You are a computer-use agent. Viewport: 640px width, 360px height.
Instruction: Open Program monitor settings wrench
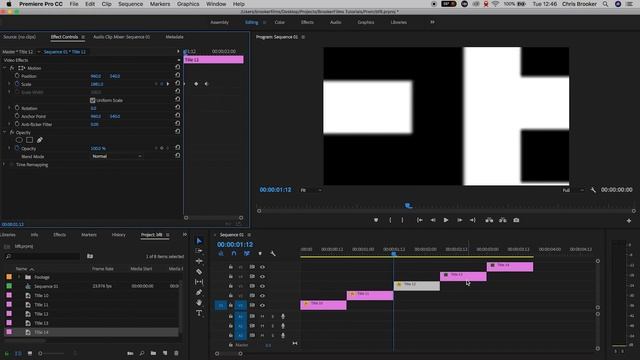(593, 190)
